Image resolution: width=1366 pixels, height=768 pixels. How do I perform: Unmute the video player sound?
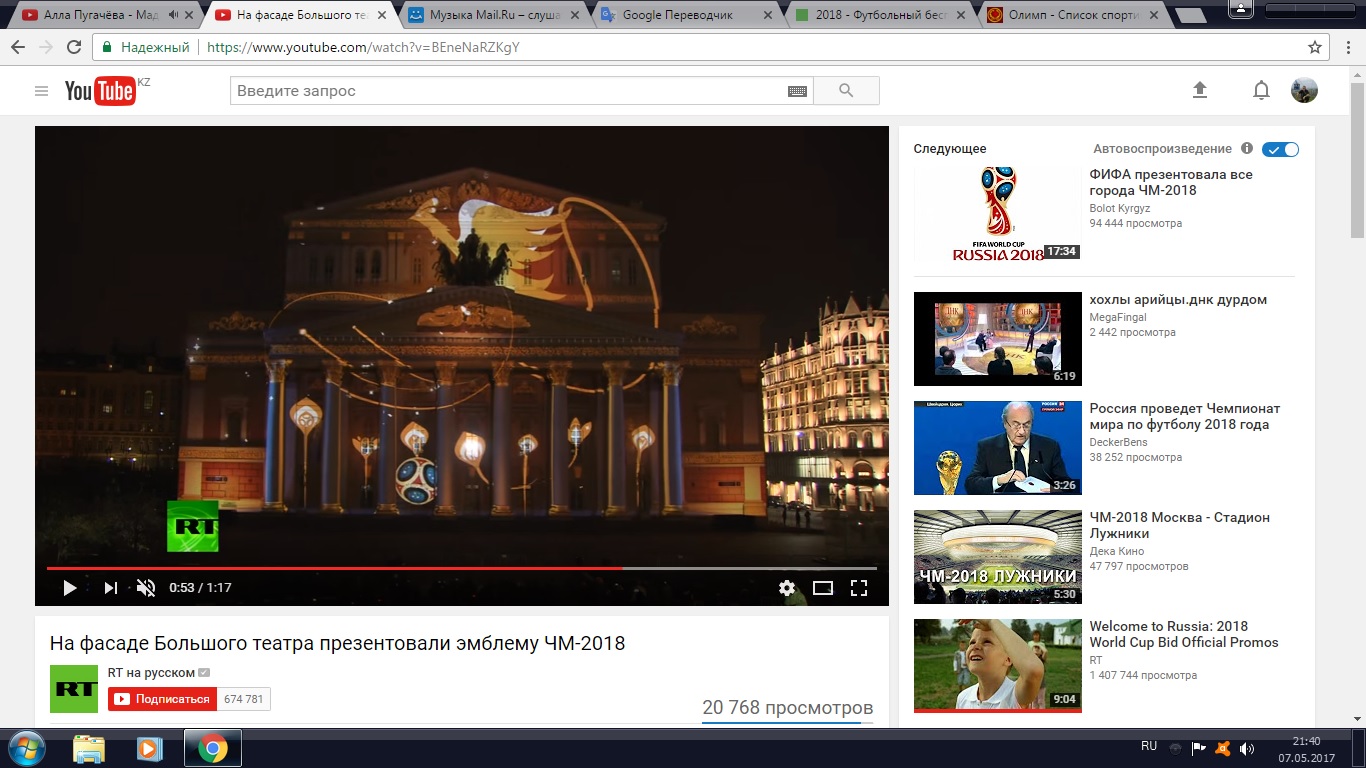point(146,588)
